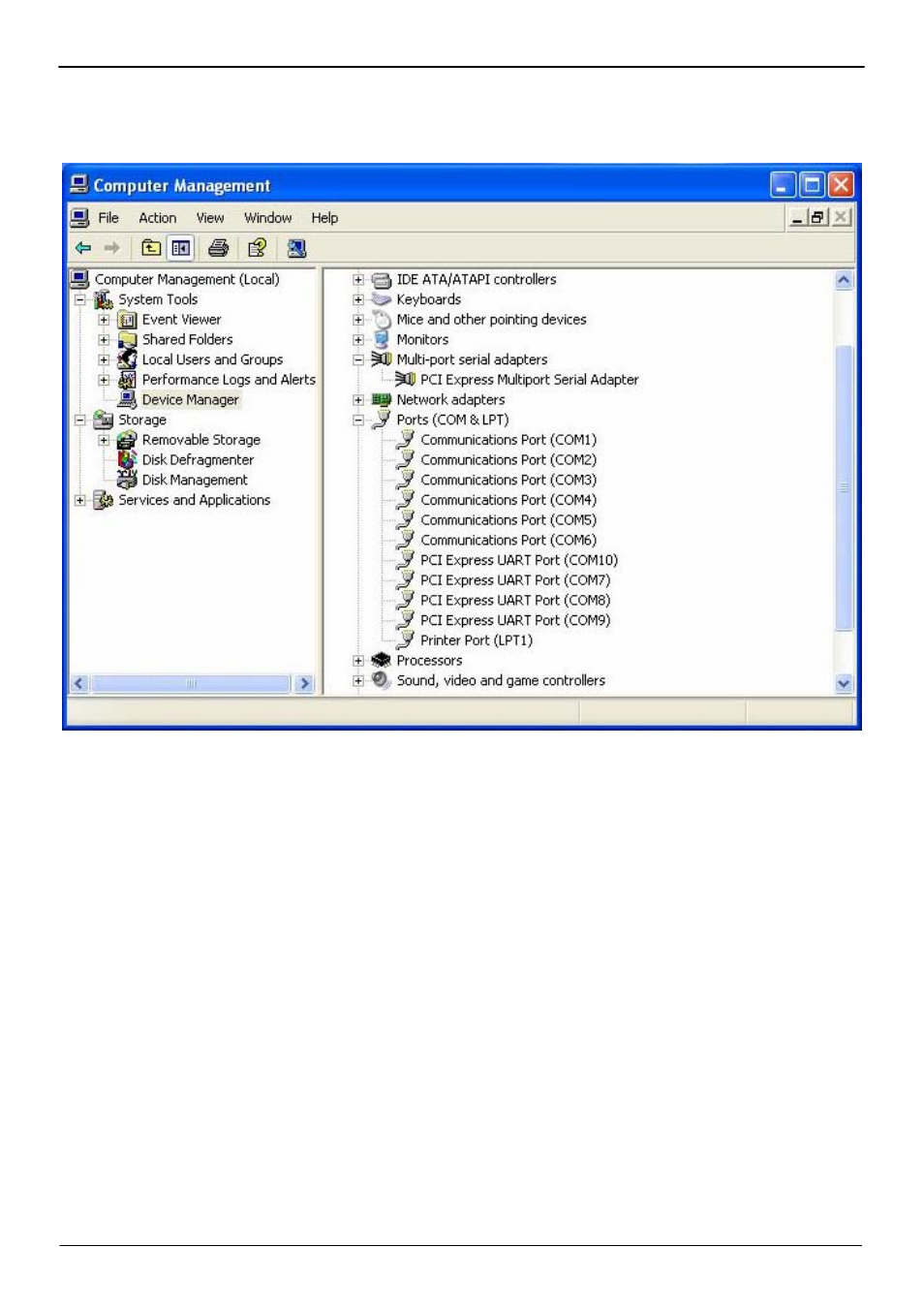Collapse the Multi-port serial adapters node
The width and height of the screenshot is (924, 1310).
pyautogui.click(x=358, y=359)
